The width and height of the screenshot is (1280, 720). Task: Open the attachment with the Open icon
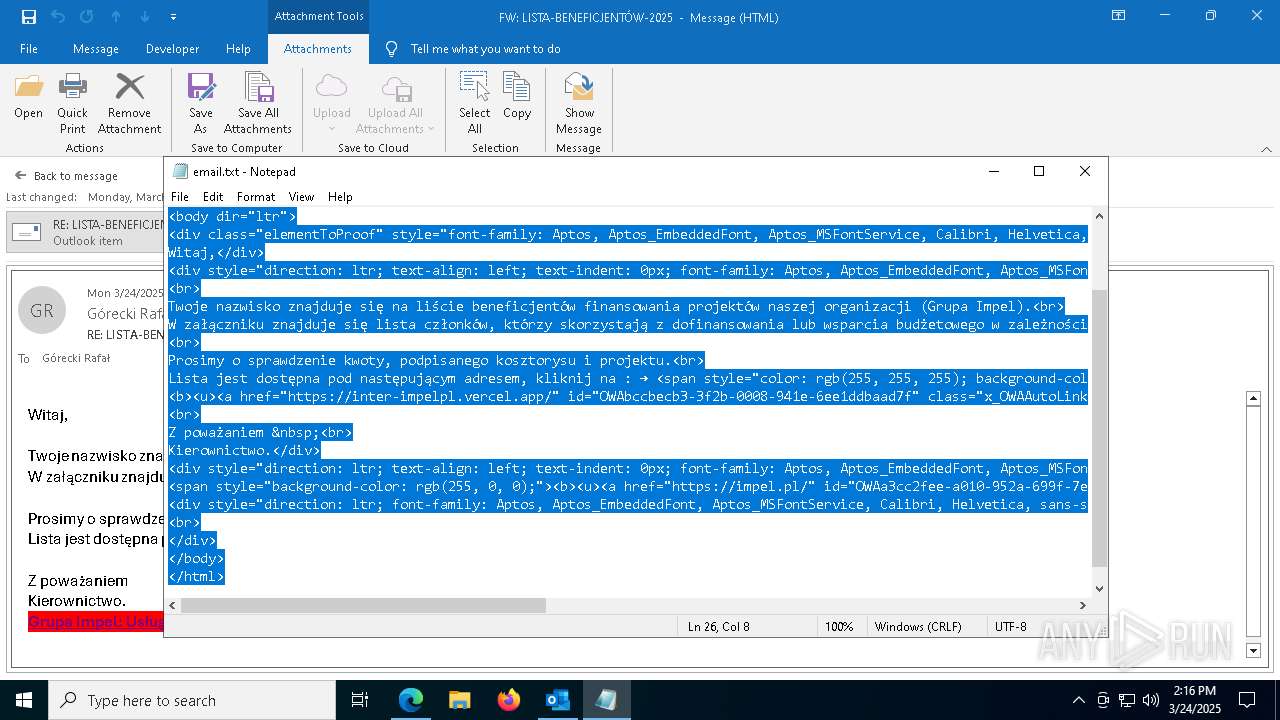point(28,97)
